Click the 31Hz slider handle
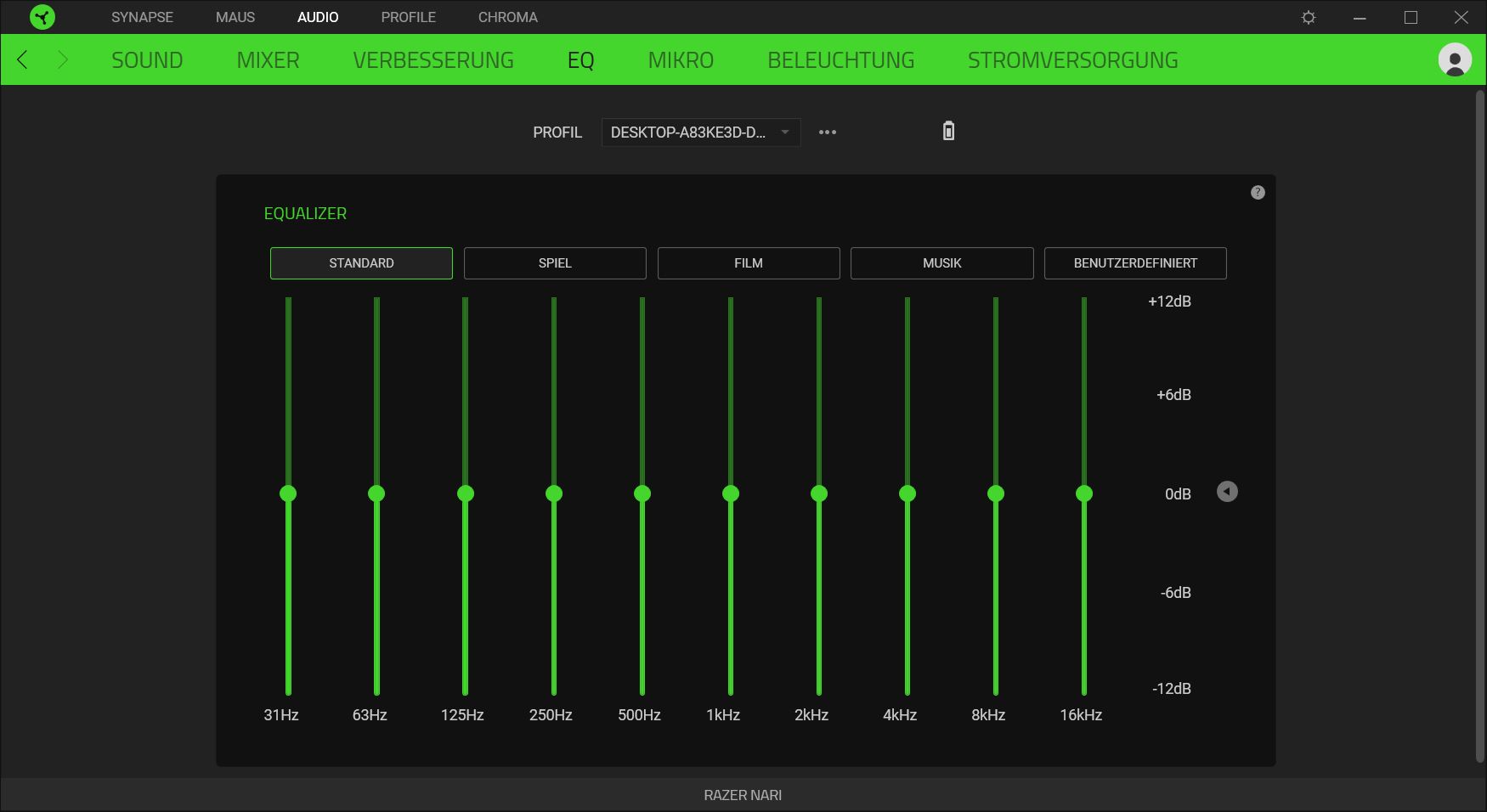Screen dimensions: 1487x812 pos(288,493)
